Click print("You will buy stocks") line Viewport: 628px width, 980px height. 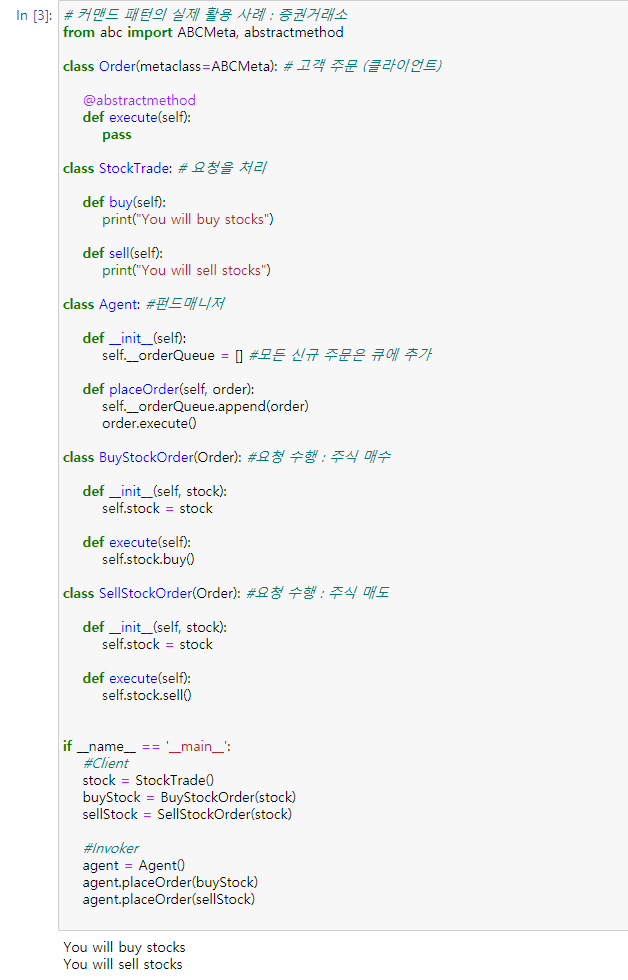pyautogui.click(x=187, y=219)
